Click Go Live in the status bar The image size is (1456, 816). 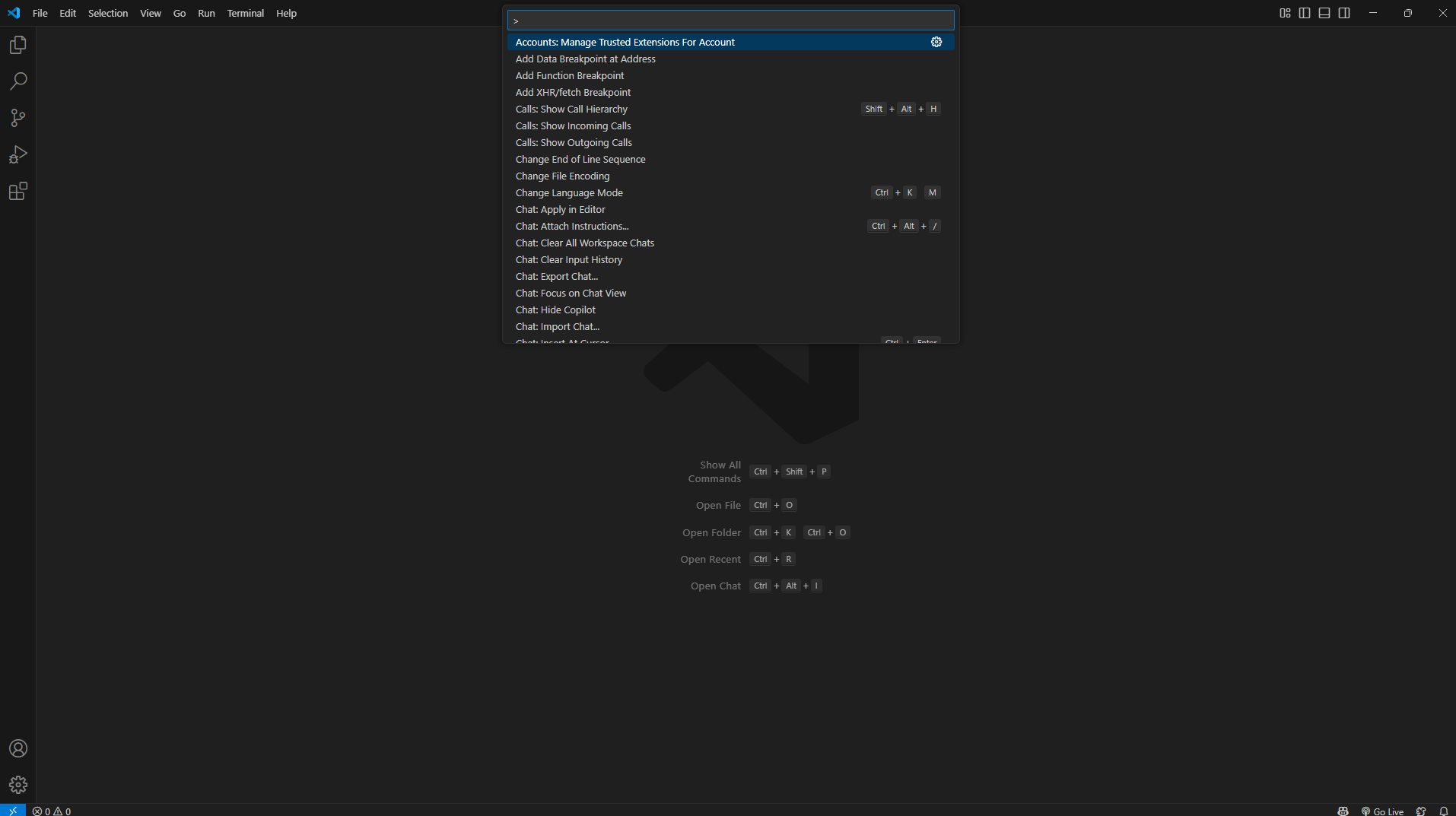1382,811
